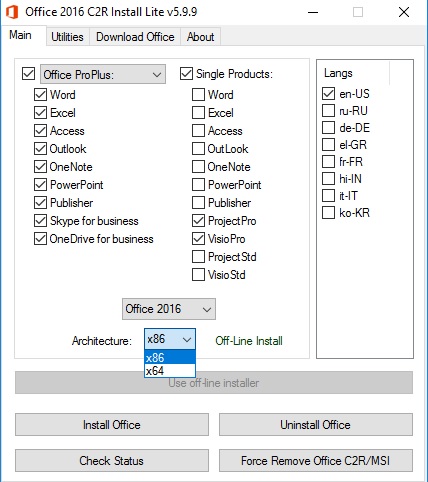
Task: Enable the ProjectStd checkbox
Action: click(198, 257)
